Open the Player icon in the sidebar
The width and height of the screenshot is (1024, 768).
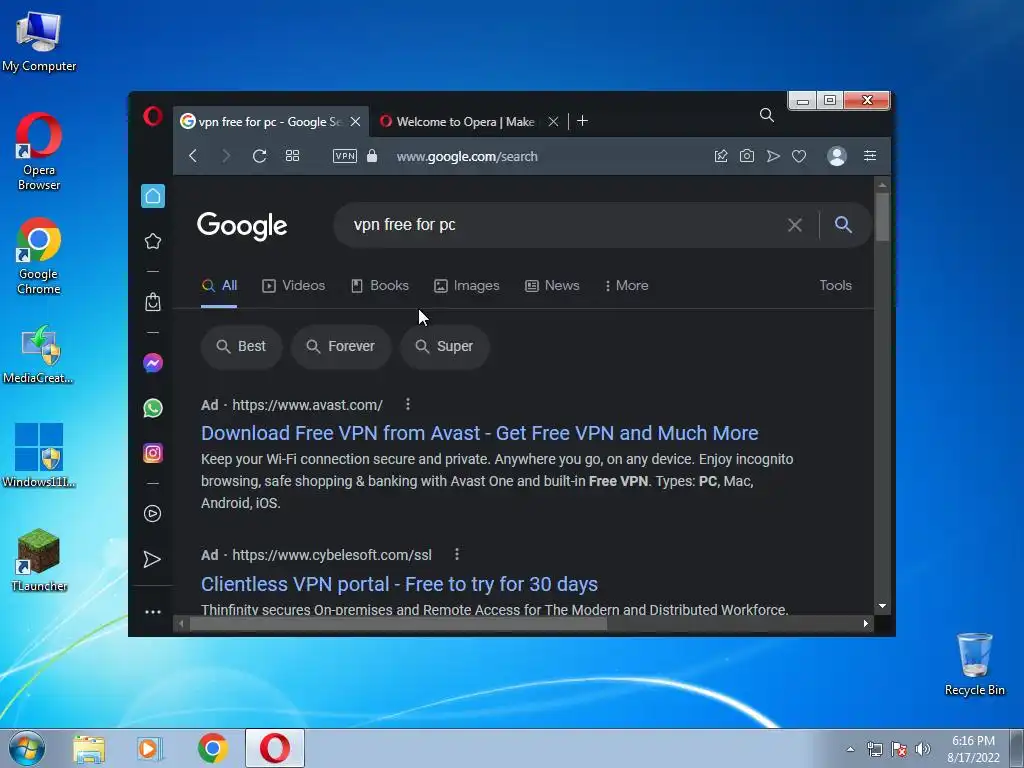pyautogui.click(x=152, y=513)
